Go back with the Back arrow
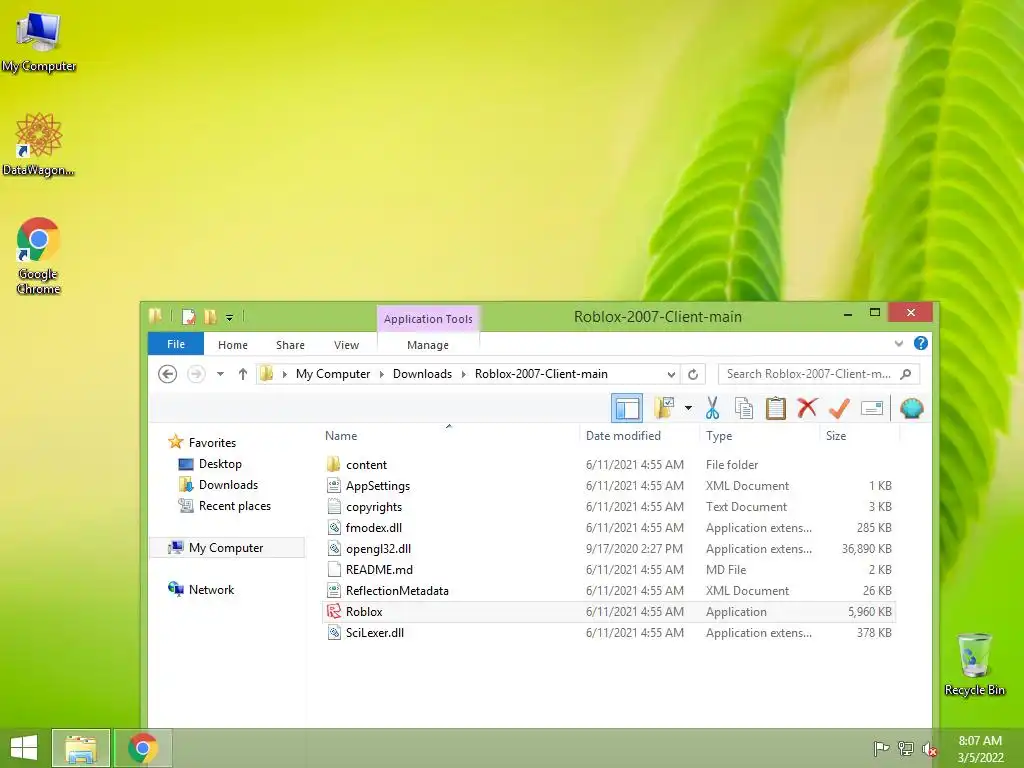Image resolution: width=1024 pixels, height=768 pixels. (168, 374)
